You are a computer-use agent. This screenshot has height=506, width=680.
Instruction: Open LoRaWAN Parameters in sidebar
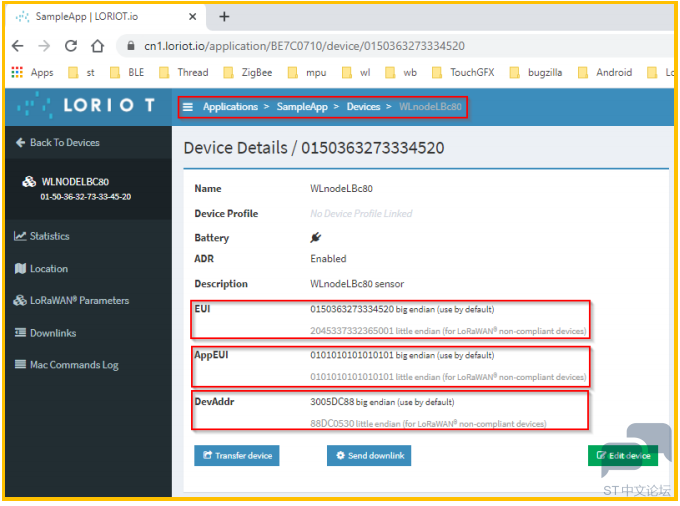[x=72, y=300]
